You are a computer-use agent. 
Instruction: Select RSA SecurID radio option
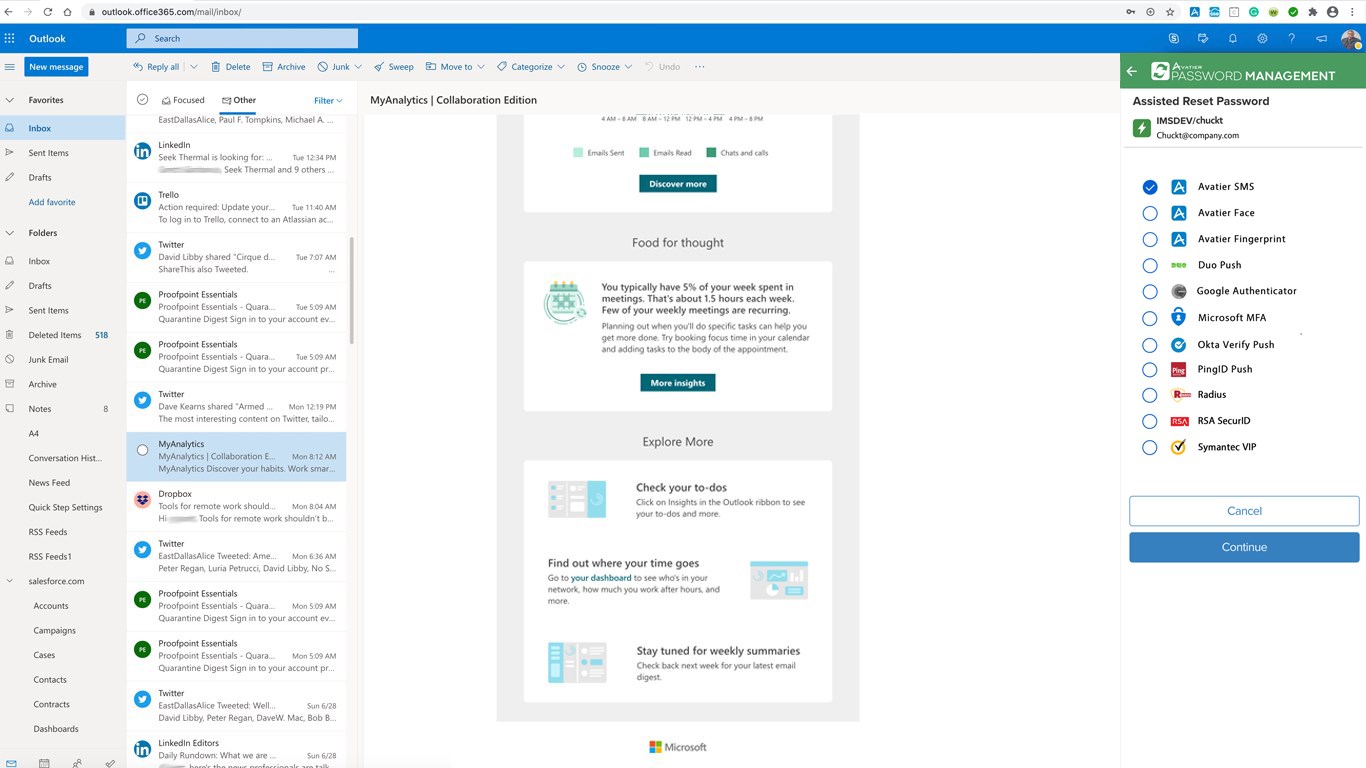coord(1150,421)
